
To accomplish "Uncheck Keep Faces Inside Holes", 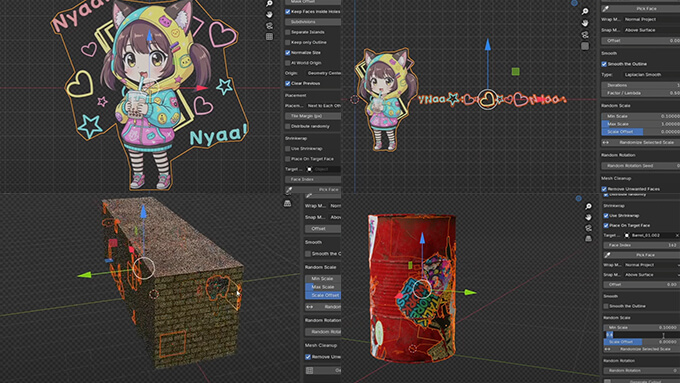I will [x=288, y=12].
